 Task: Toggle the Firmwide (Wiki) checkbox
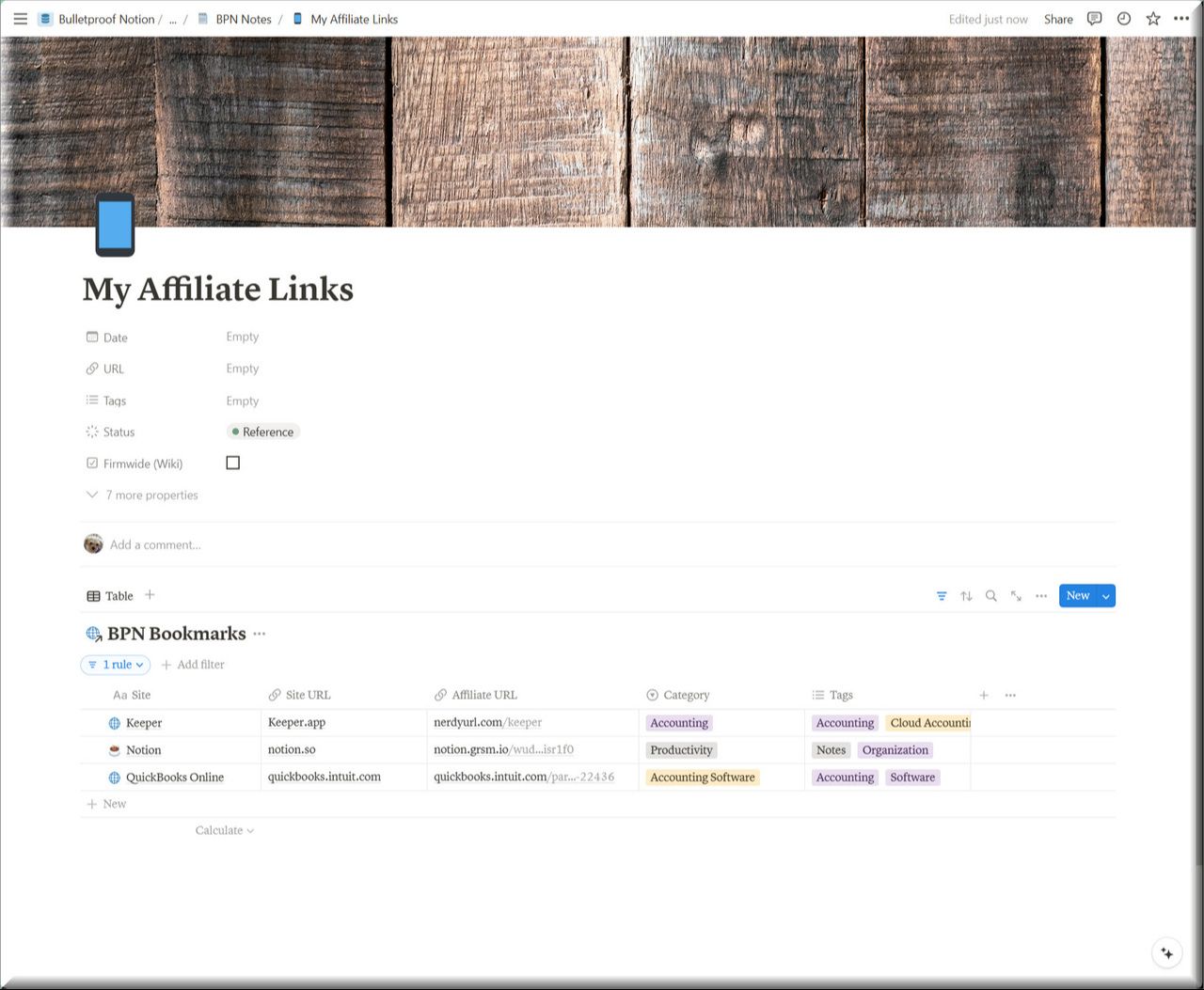tap(233, 463)
